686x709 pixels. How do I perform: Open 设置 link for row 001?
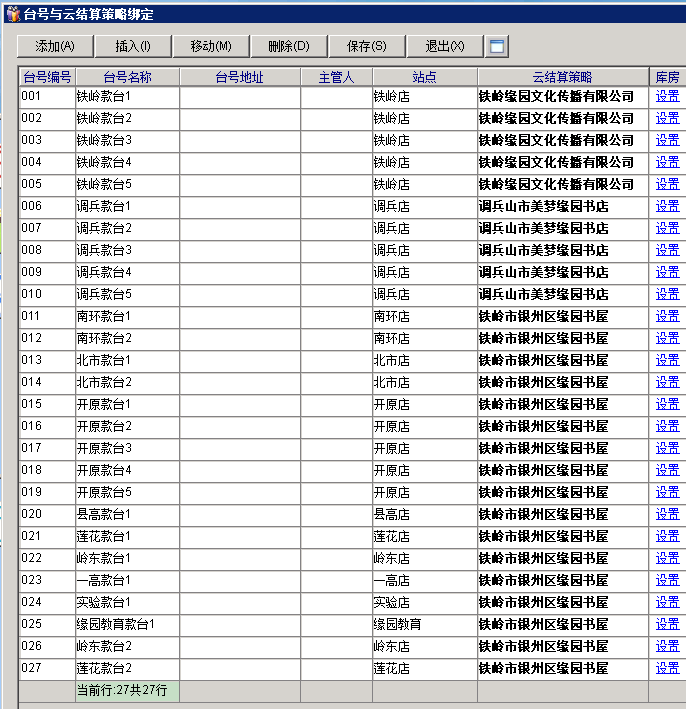tap(667, 97)
